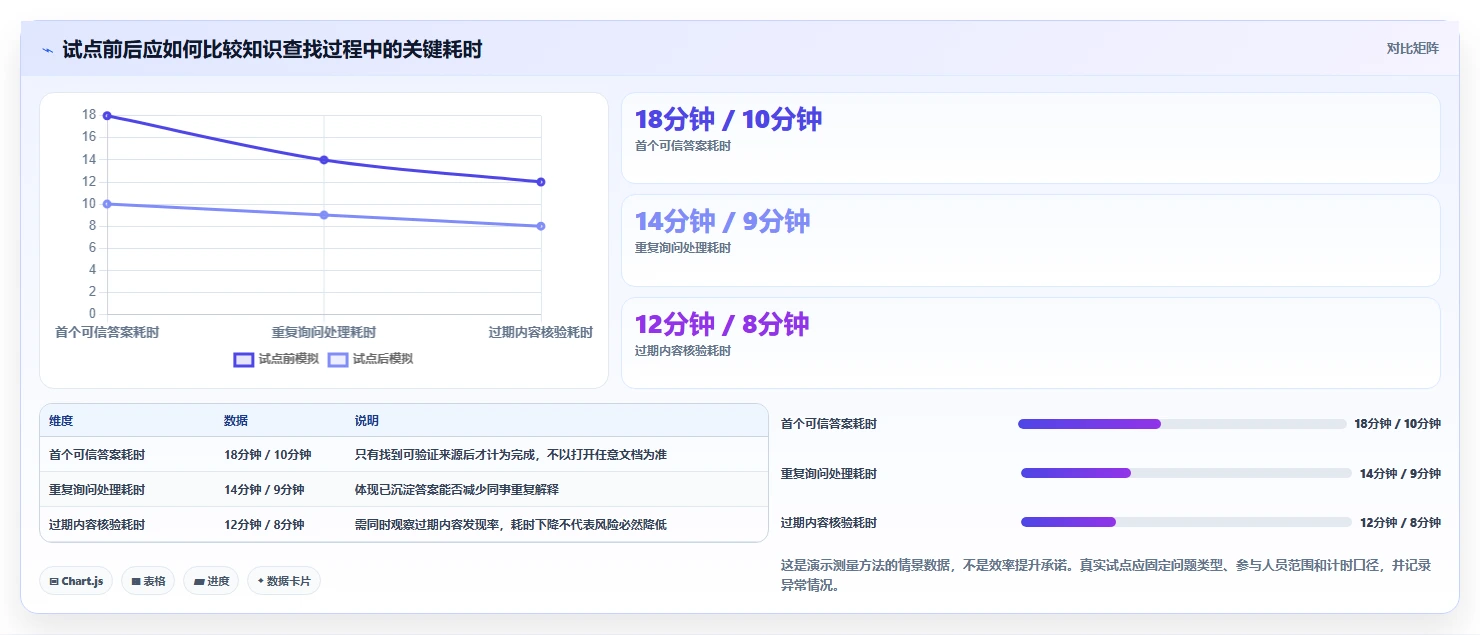Click table cell 18分钟 / 10分钟

268,455
